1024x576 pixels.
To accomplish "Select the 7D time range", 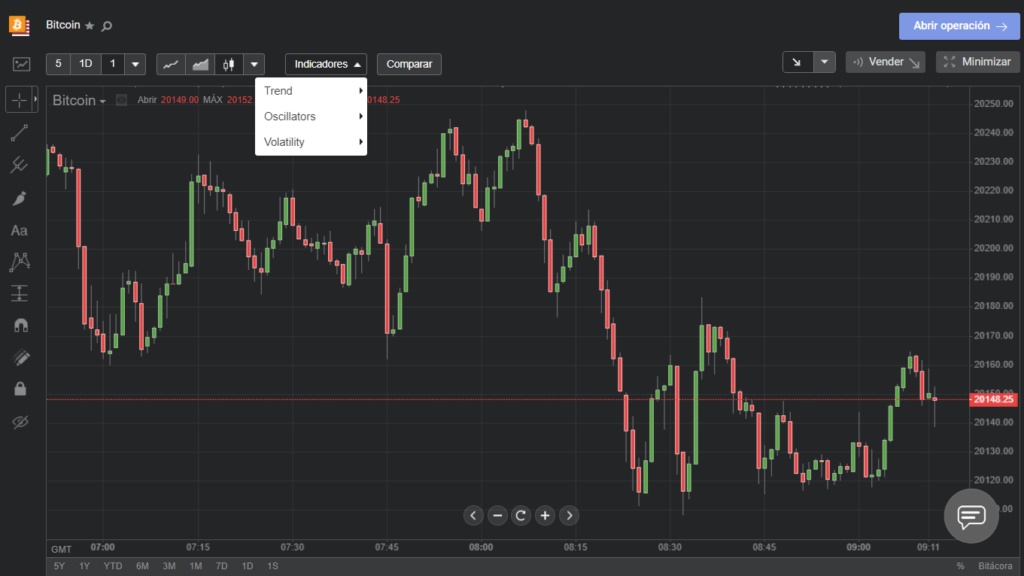I will pos(221,566).
